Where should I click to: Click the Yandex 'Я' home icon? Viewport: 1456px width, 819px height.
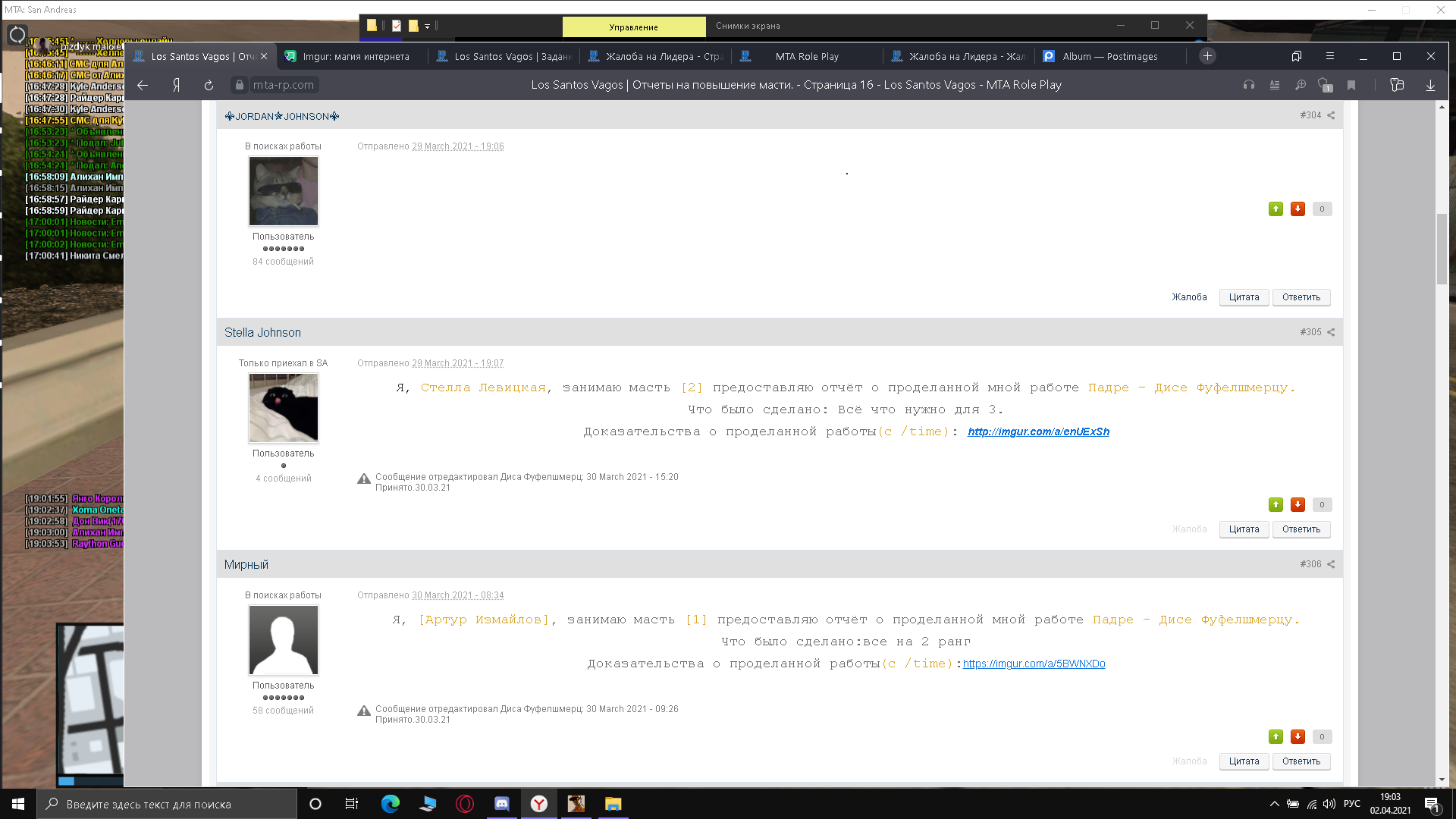pos(176,85)
